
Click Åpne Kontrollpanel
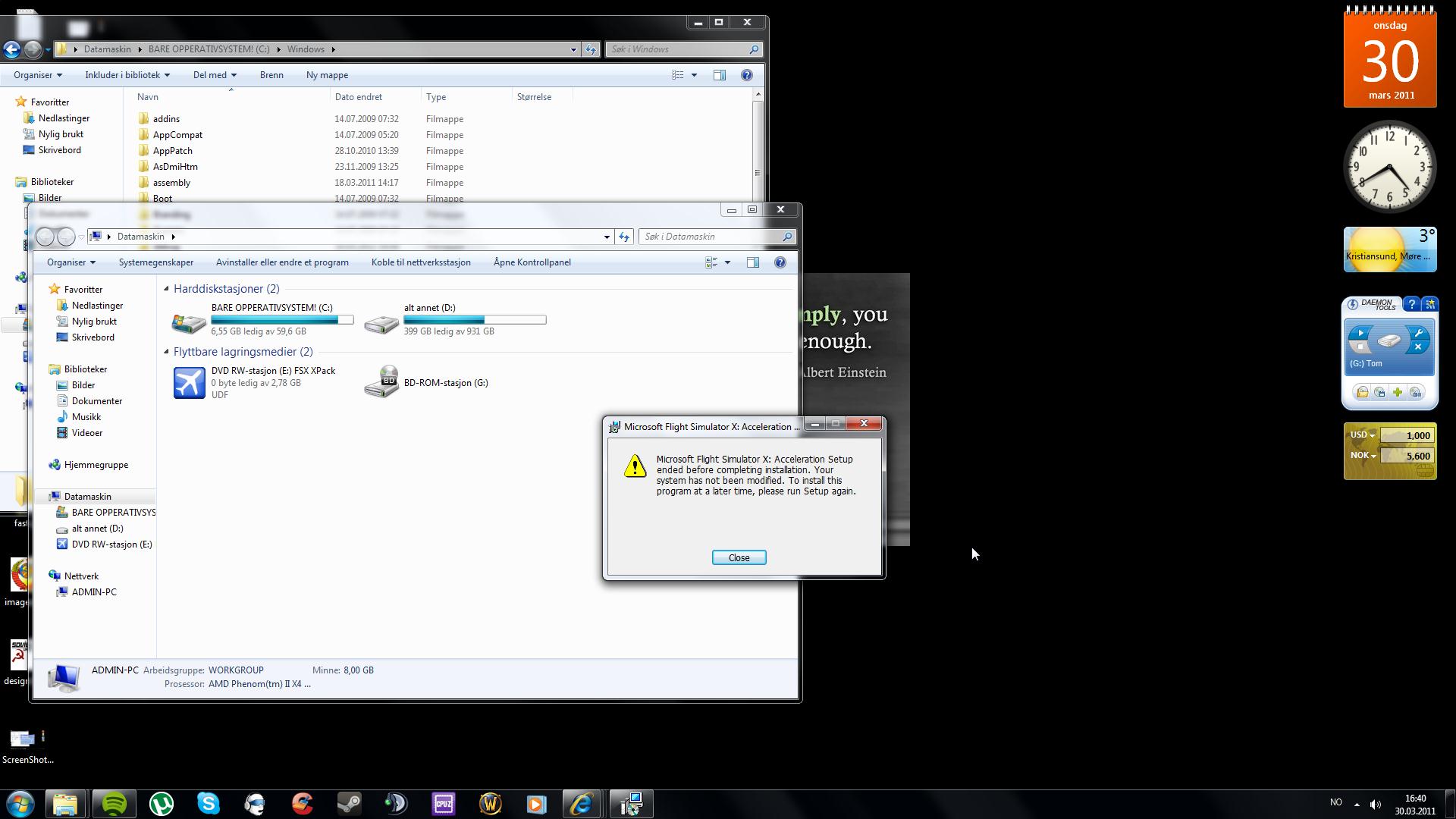click(532, 262)
